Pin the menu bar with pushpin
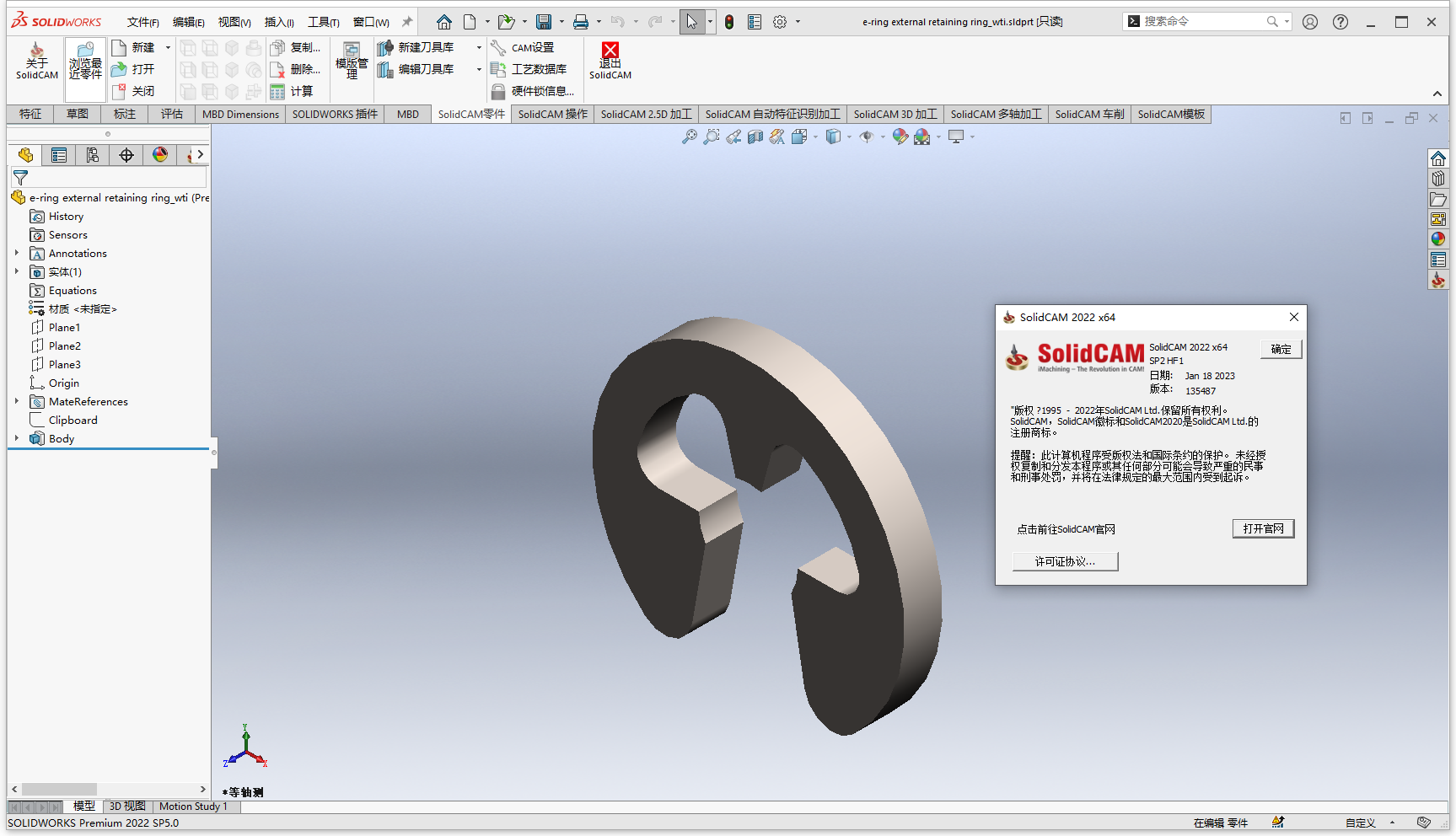This screenshot has height=836, width=1456. 407,22
